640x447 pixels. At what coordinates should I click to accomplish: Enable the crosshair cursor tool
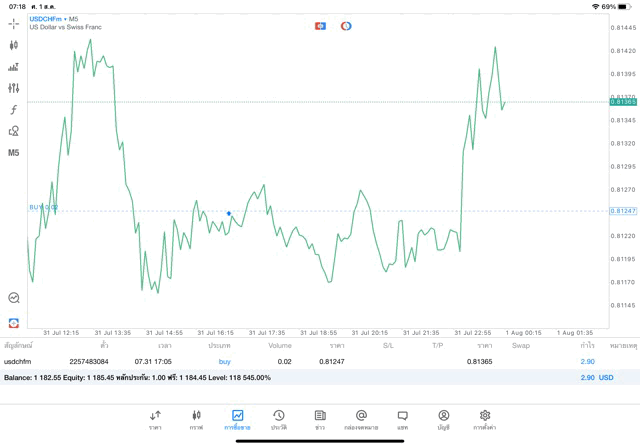(x=14, y=23)
